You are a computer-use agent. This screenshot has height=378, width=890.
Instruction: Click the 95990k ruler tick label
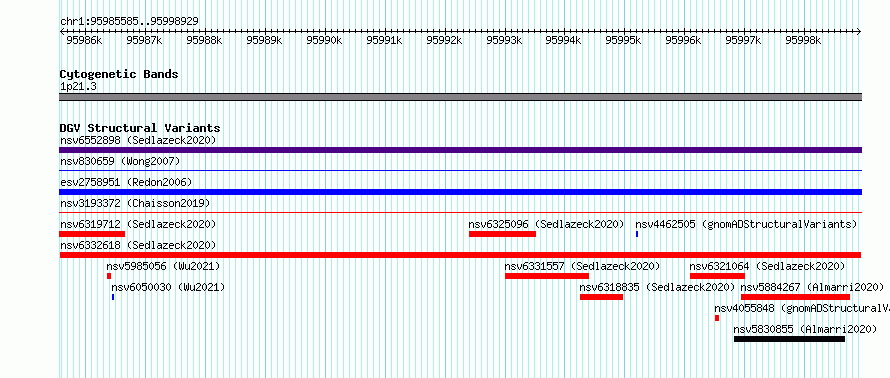pos(325,40)
